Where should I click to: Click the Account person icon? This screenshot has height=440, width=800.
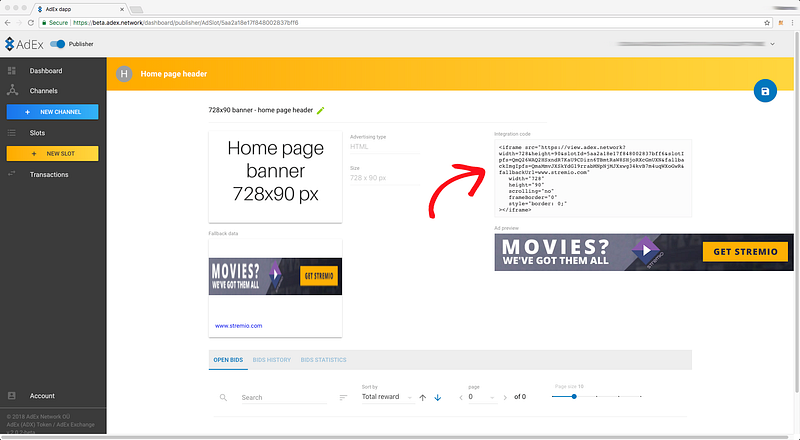coord(12,396)
